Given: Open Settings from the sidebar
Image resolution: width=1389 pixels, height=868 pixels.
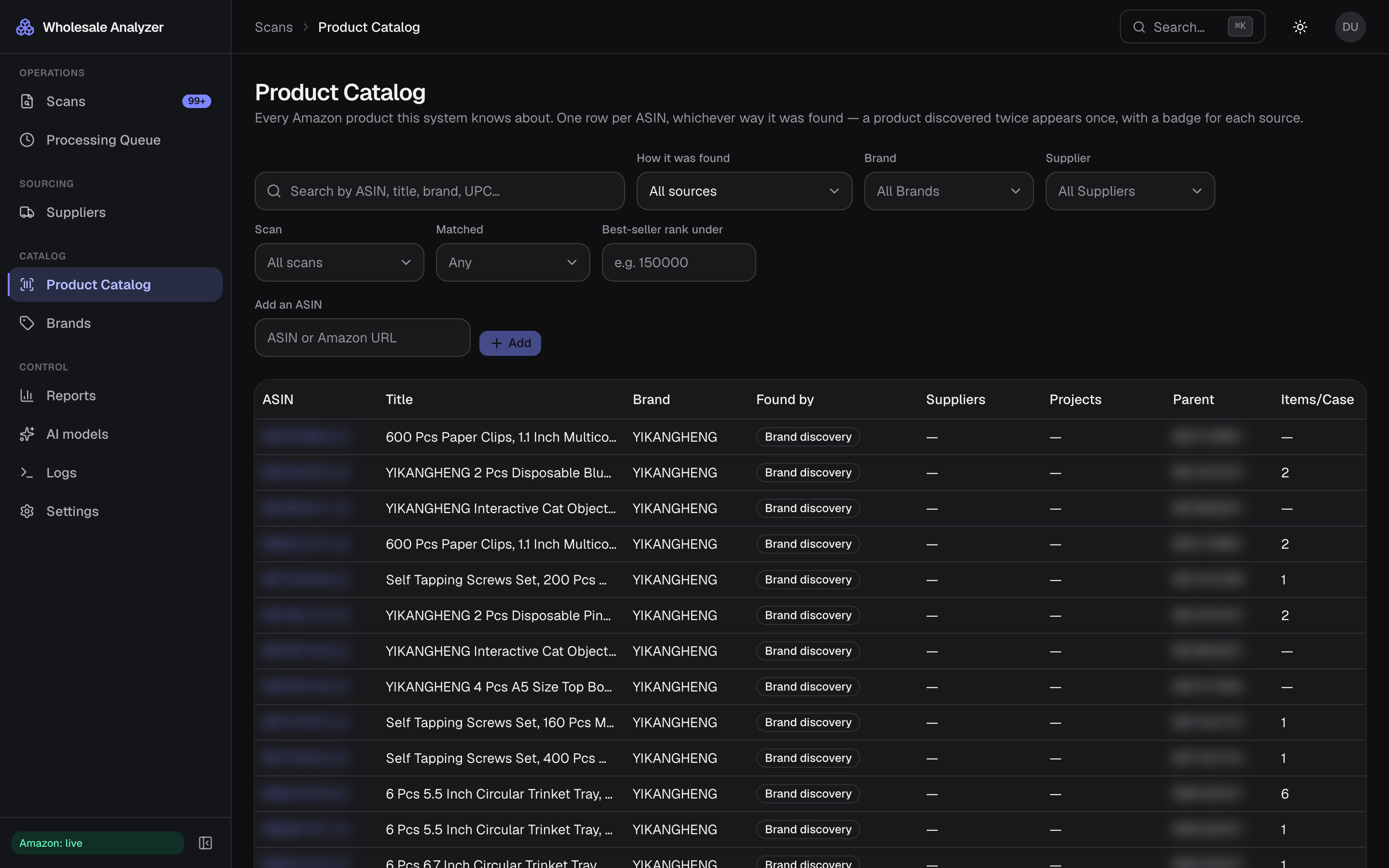Looking at the screenshot, I should click(x=115, y=511).
